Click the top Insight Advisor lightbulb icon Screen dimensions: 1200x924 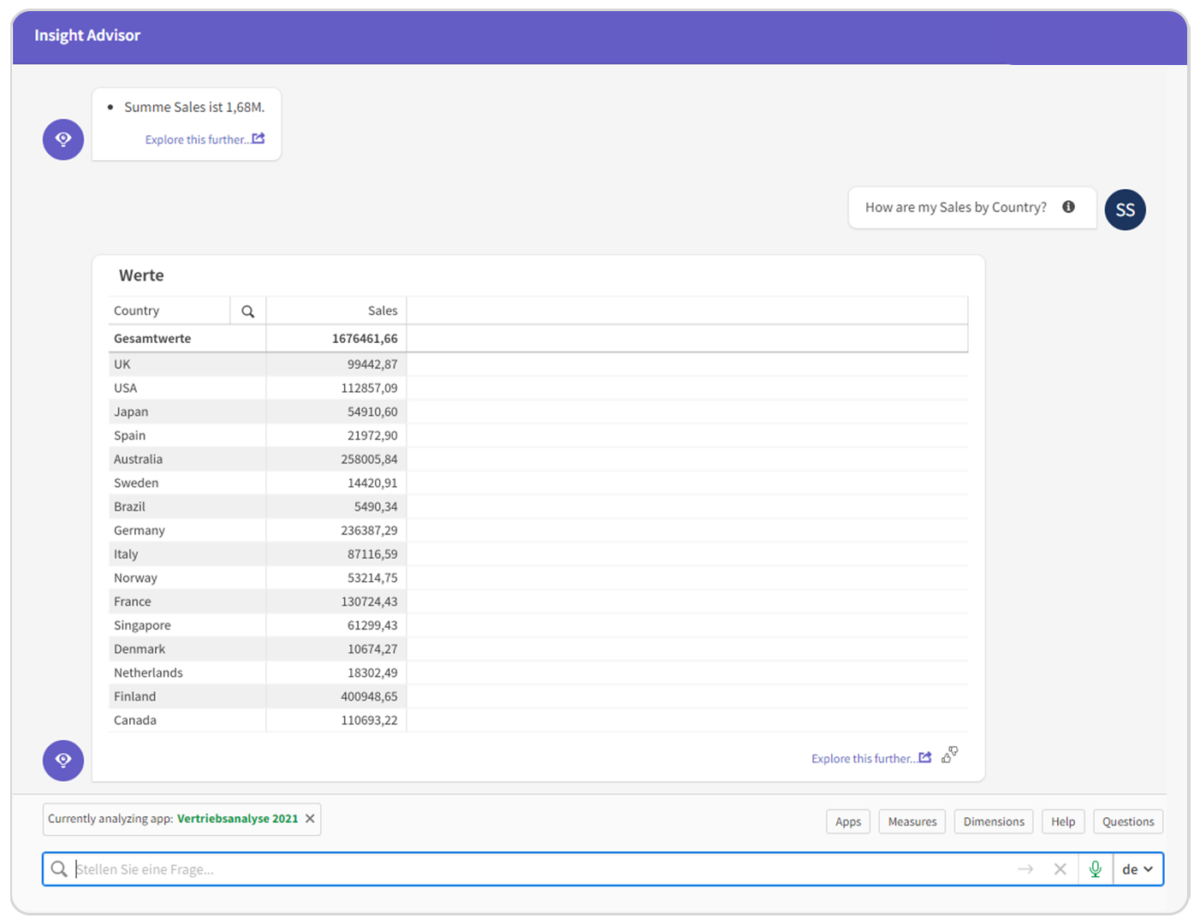click(62, 139)
